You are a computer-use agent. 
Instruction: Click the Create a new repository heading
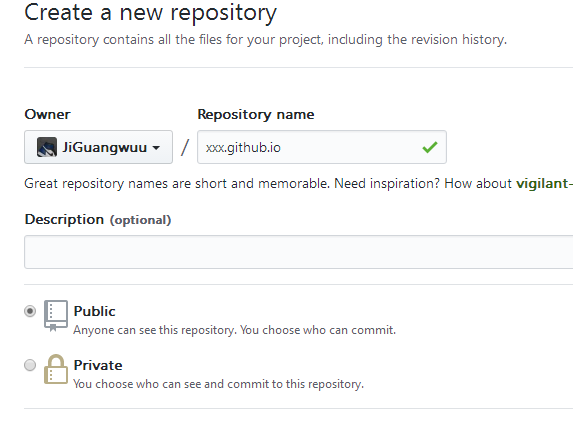click(151, 13)
